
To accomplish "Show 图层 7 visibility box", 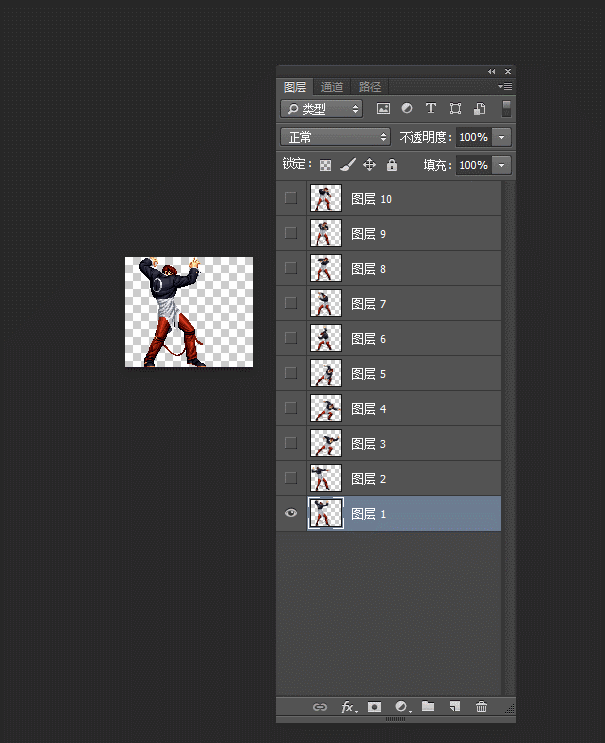I will click(x=291, y=303).
